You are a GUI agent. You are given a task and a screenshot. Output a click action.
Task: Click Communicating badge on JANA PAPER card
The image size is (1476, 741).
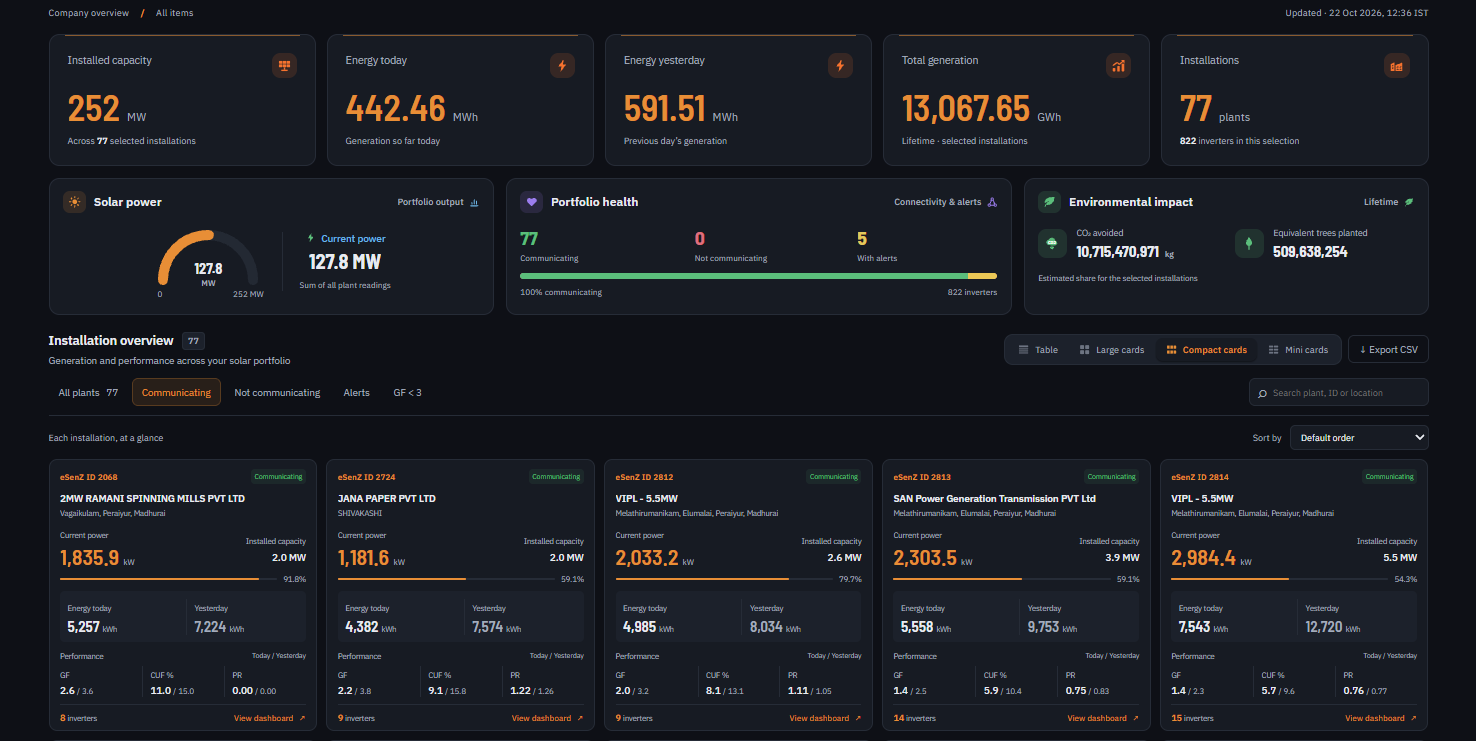[556, 477]
